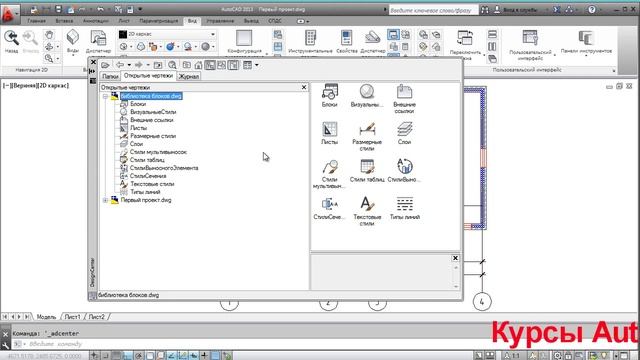This screenshot has height=360, width=640.
Task: Open the Свойства properties palette
Action: pyautogui.click(x=347, y=41)
